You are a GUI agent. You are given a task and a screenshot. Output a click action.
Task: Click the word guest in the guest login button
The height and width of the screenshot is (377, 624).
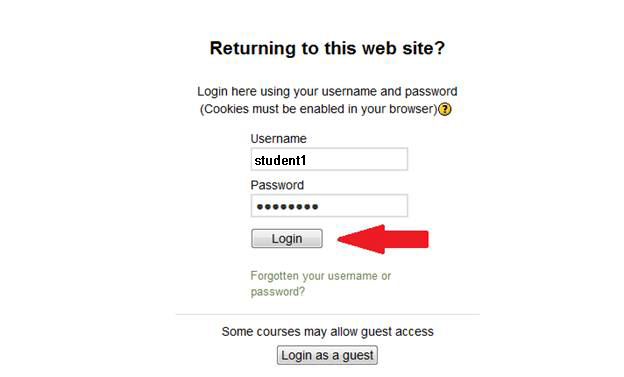coord(358,356)
